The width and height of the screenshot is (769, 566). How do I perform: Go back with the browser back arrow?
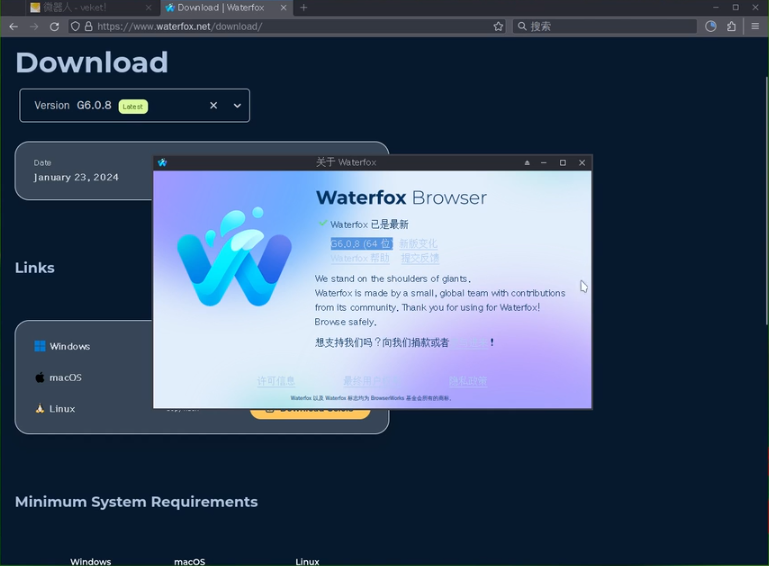tap(14, 26)
